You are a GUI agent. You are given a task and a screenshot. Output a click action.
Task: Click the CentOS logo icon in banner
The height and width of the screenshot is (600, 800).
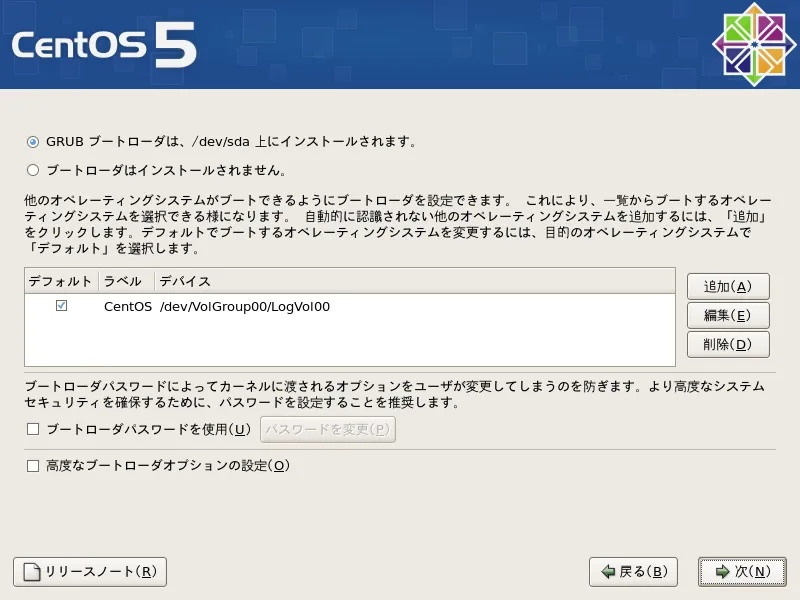(x=754, y=44)
